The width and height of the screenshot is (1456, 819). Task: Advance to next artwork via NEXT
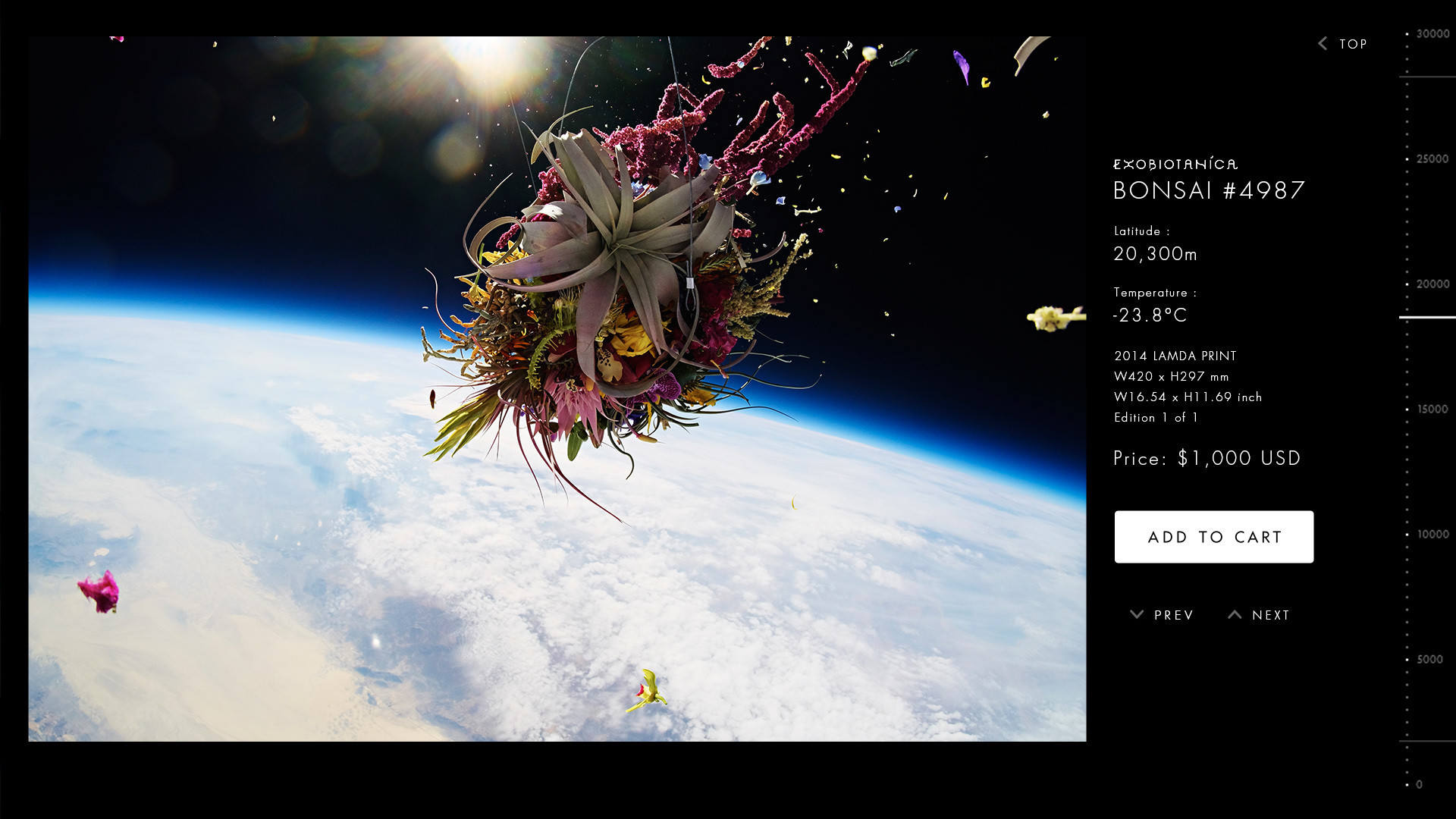[1271, 615]
